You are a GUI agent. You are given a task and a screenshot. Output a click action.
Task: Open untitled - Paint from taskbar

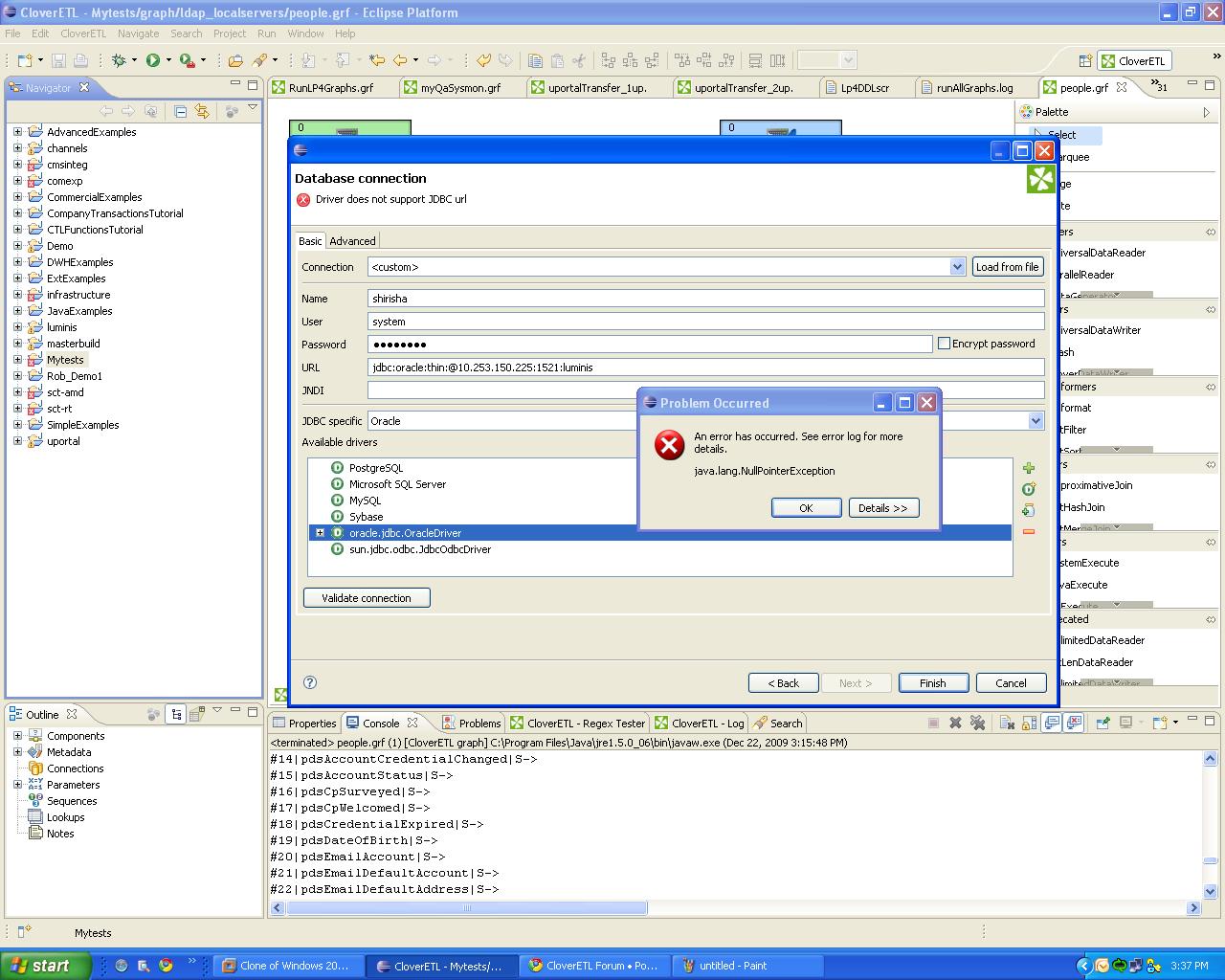pyautogui.click(x=746, y=966)
